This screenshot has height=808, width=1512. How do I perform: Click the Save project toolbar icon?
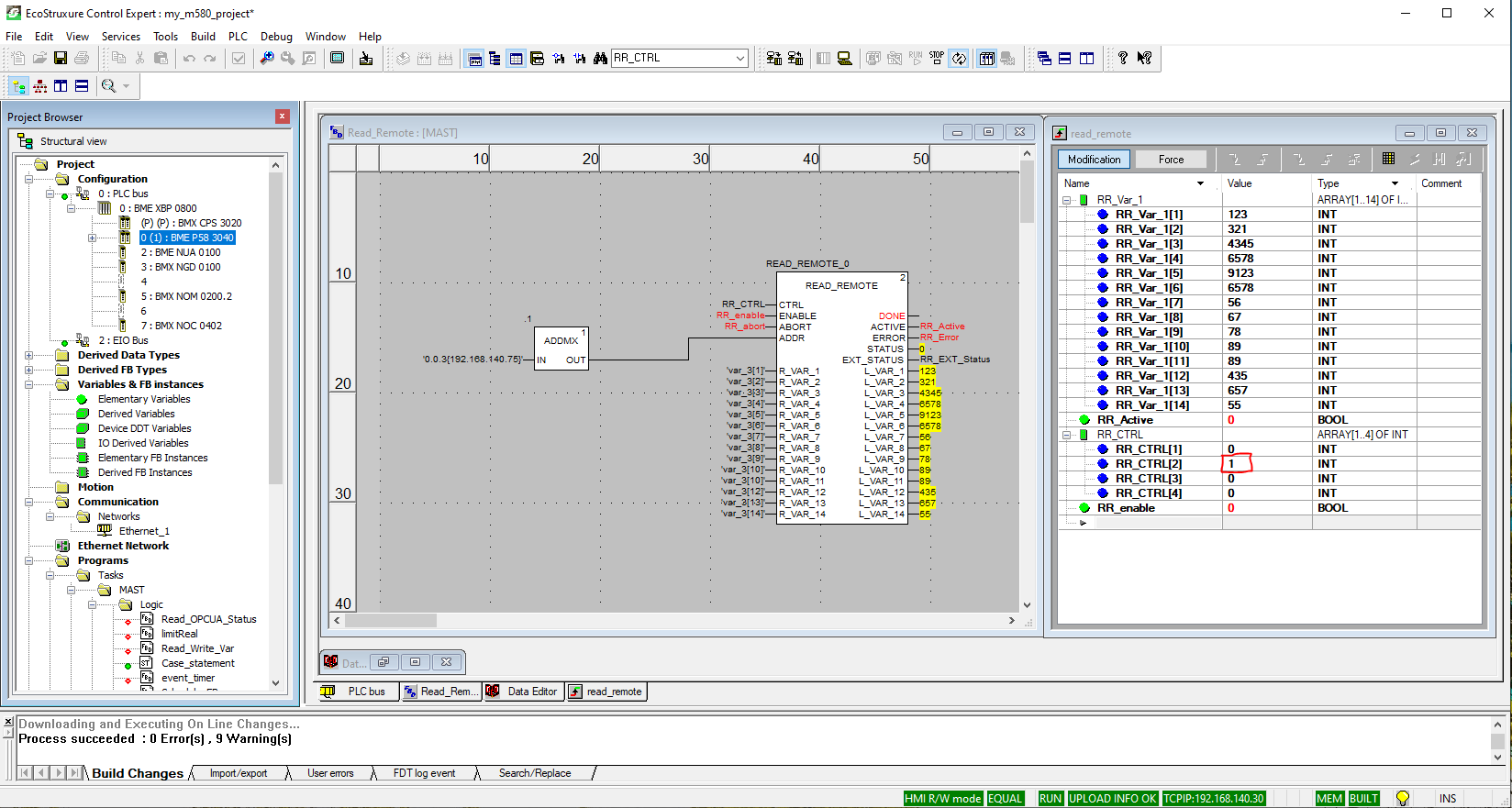point(61,58)
